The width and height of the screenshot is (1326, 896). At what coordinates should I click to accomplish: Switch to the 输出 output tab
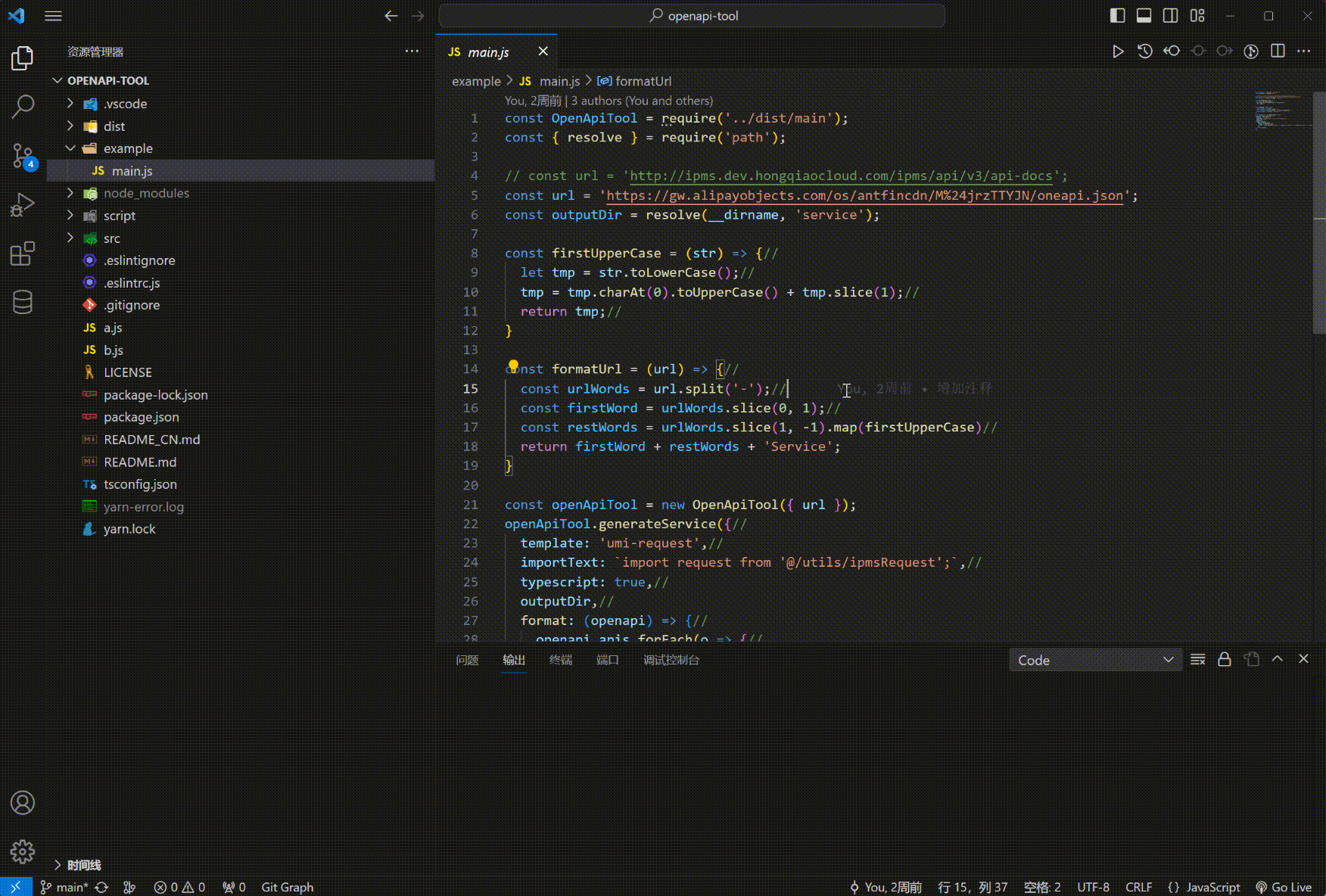514,660
